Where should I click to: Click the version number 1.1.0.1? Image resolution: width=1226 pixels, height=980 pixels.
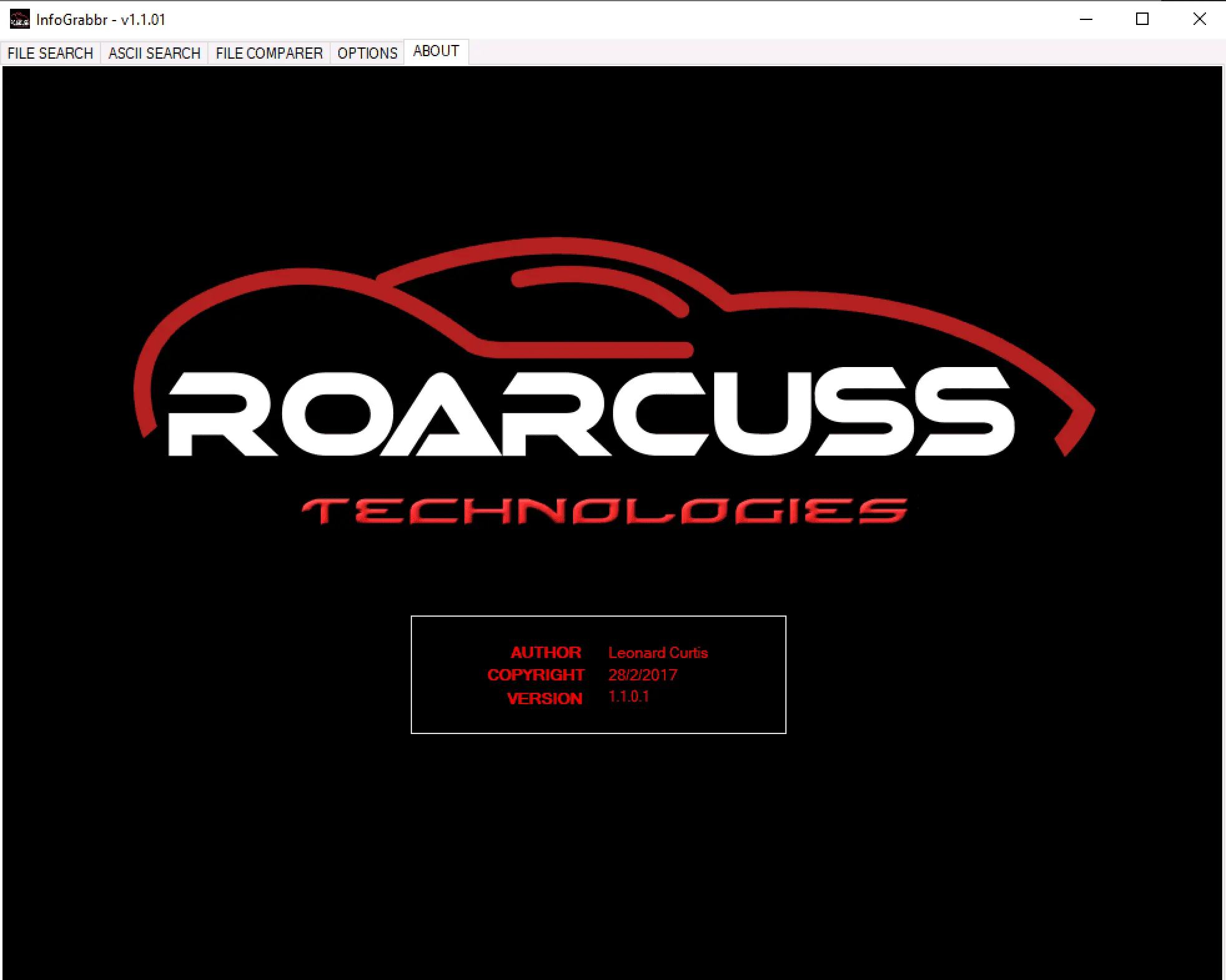coord(629,697)
